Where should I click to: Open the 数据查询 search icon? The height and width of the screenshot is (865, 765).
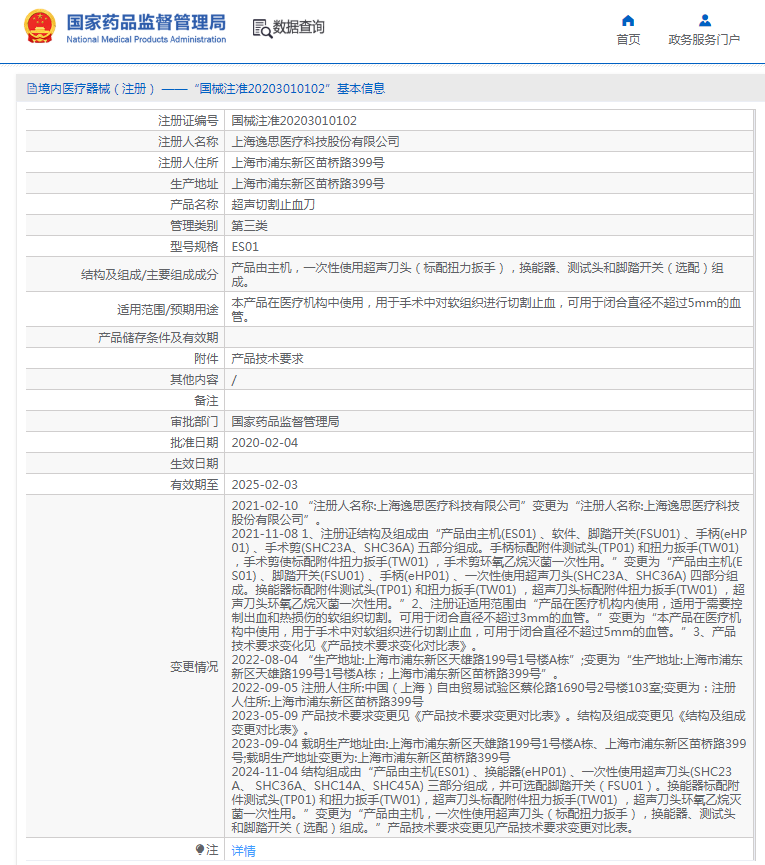pos(262,28)
